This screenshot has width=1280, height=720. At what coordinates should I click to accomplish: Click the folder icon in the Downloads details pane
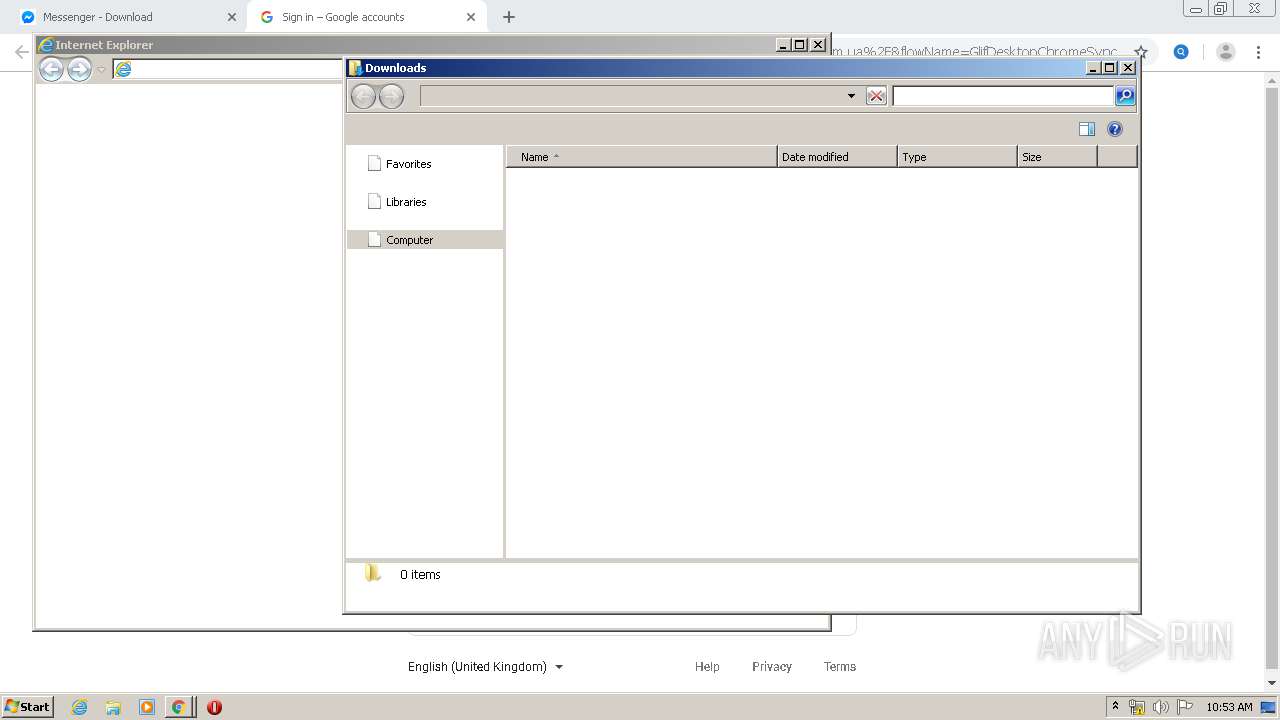click(373, 573)
